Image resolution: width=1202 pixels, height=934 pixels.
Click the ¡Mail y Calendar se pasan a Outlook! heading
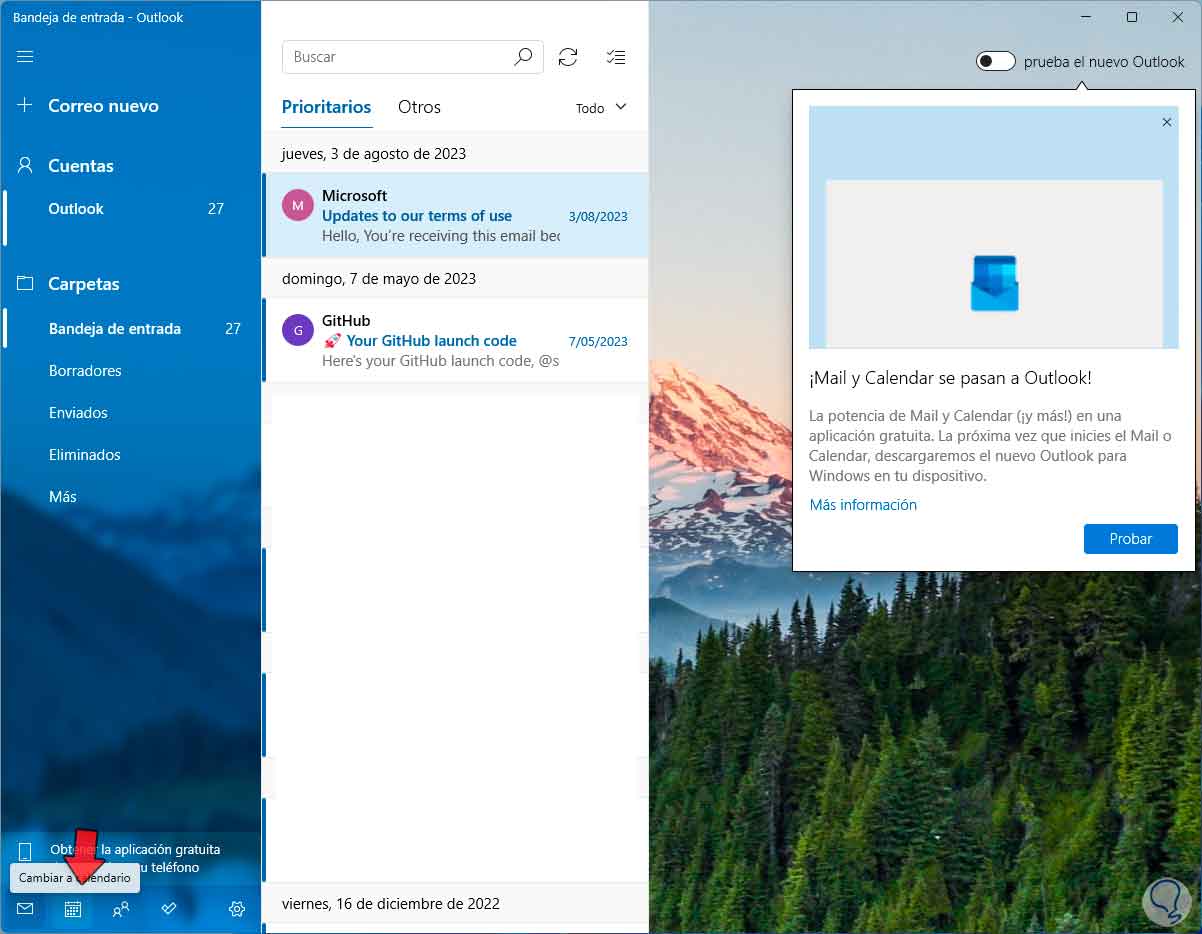(x=950, y=378)
